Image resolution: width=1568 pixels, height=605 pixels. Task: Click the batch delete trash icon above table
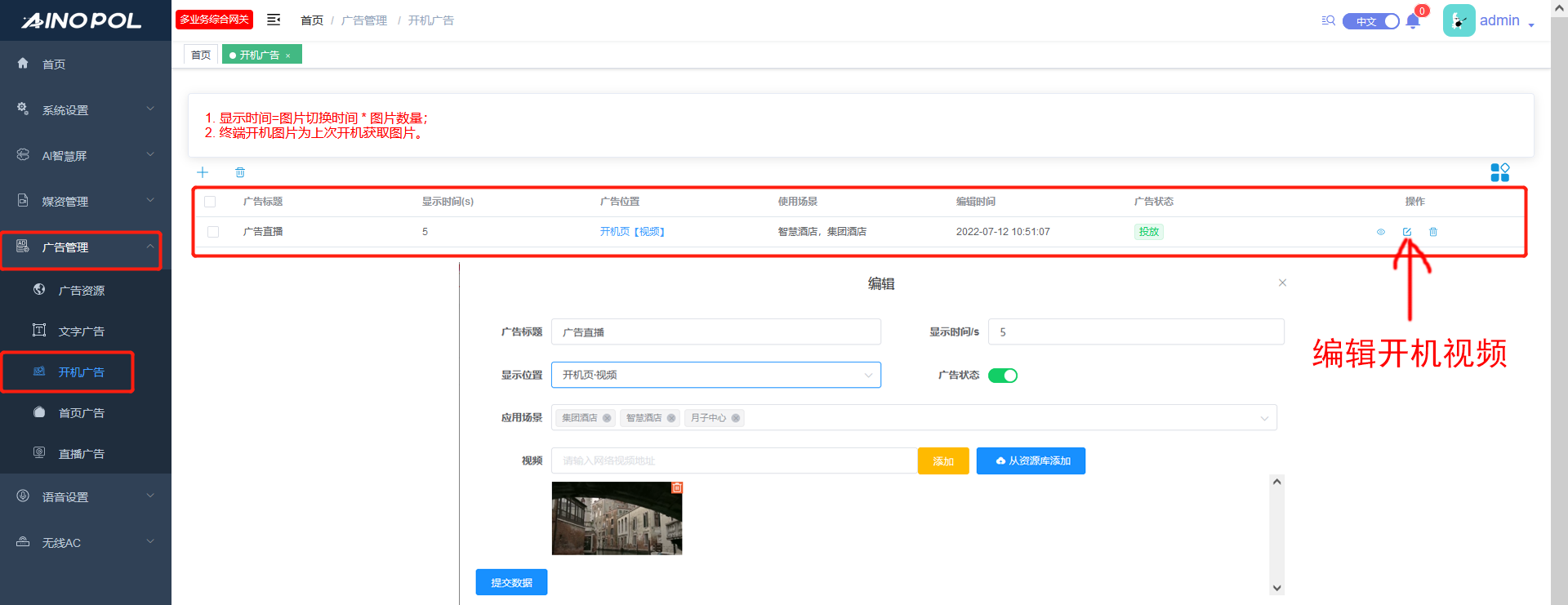[240, 172]
